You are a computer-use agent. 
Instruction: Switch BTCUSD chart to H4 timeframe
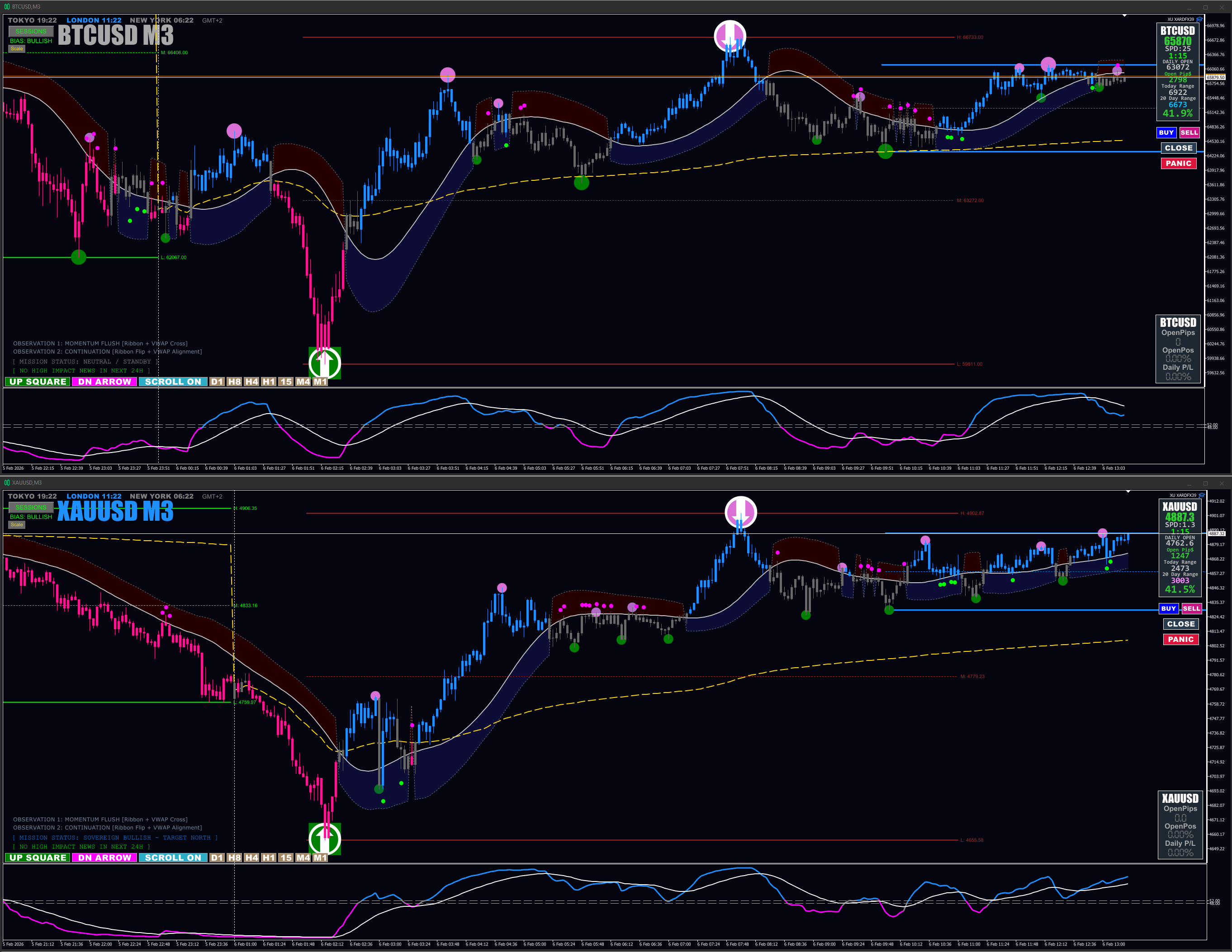click(x=251, y=382)
